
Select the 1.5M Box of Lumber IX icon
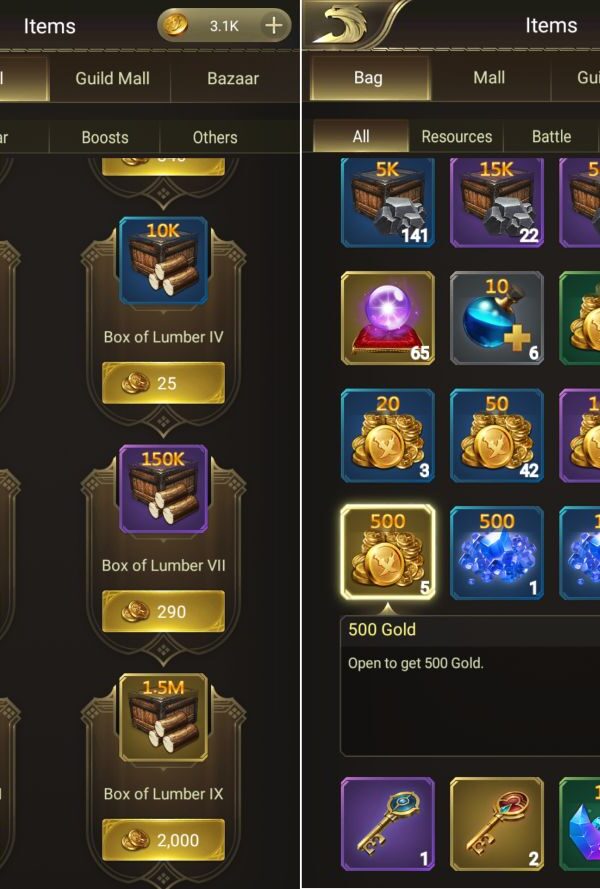click(x=163, y=718)
